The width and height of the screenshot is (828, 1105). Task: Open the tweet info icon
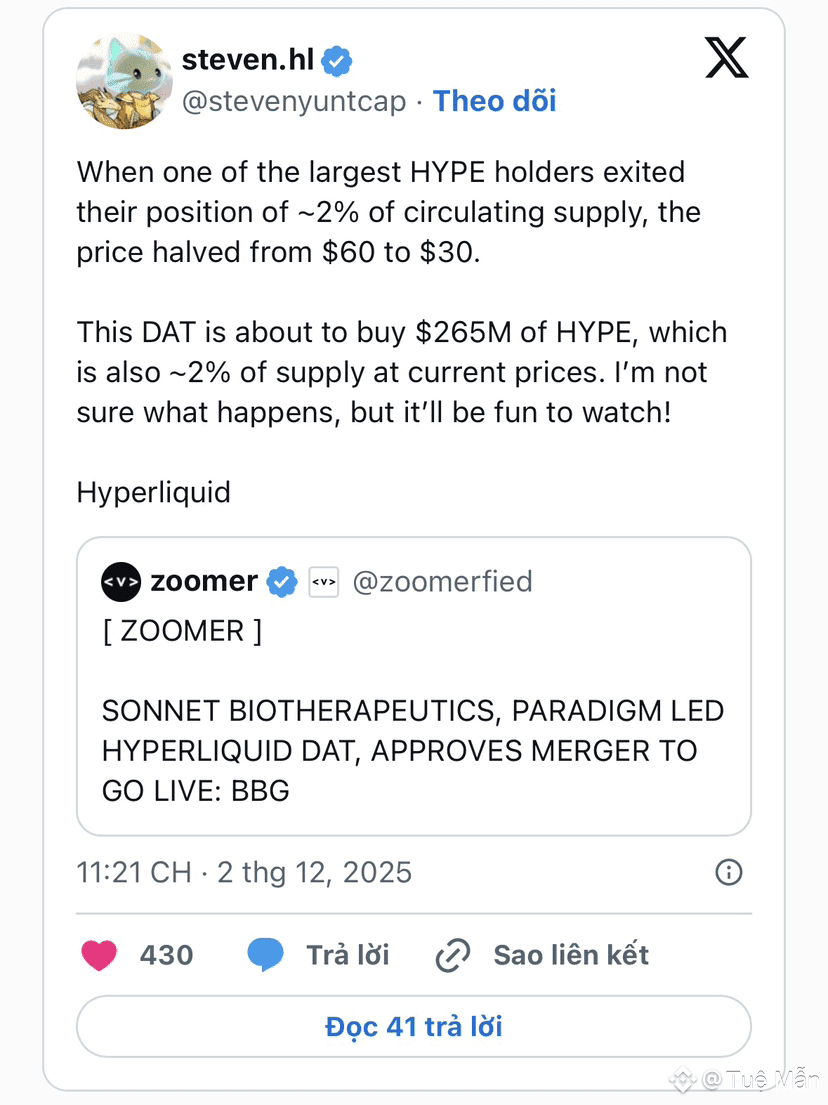pos(729,872)
